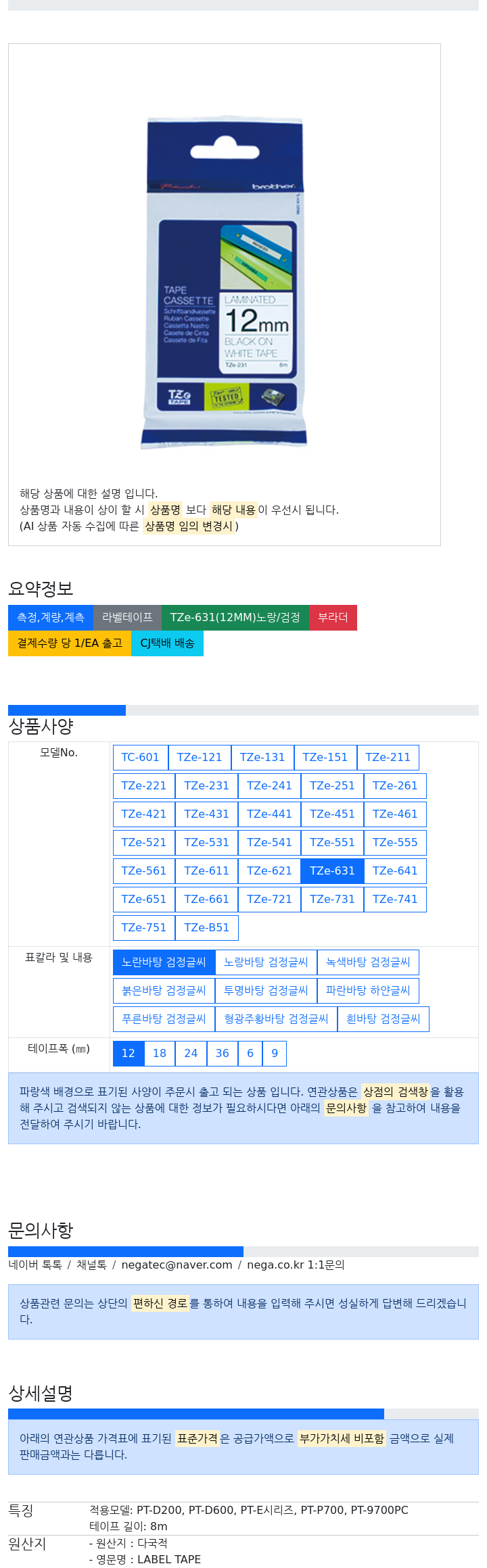Click the green TZe-631(12MM)노랑/검정 tag
Screen dimensions: 487x1568
[x=235, y=618]
